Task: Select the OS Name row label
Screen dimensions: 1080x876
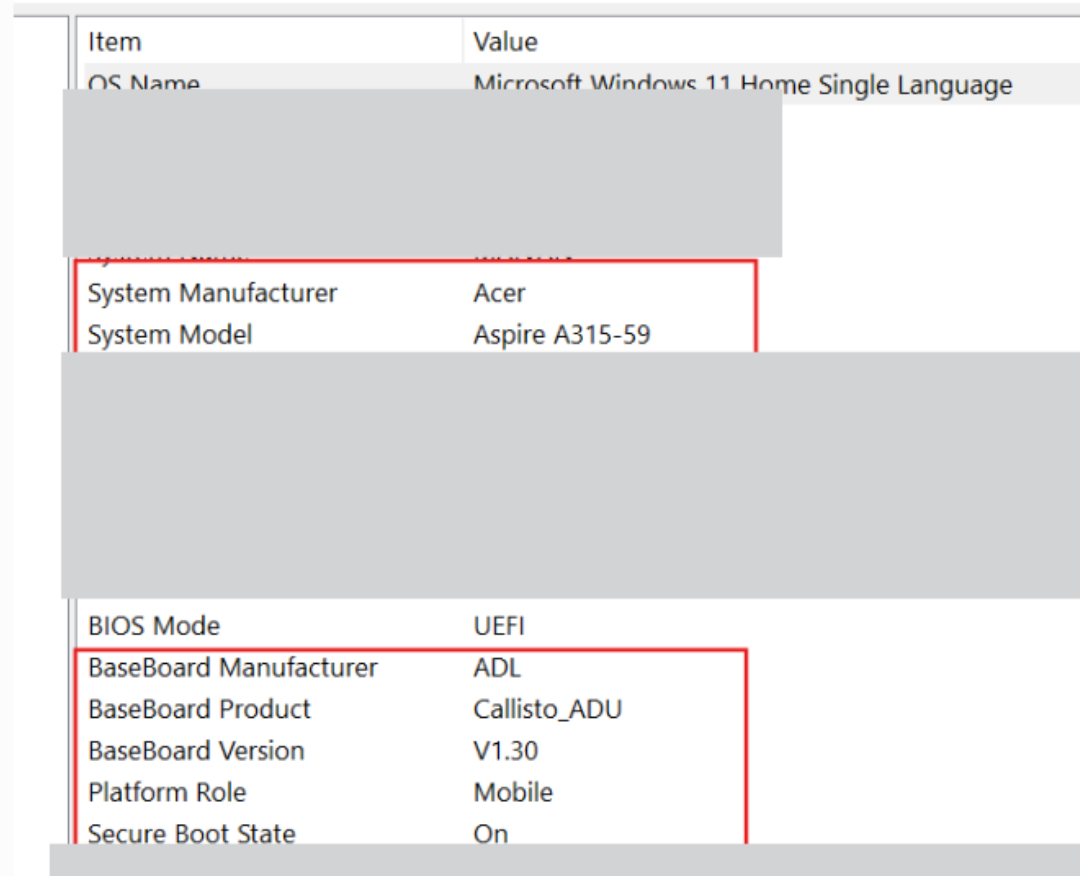Action: 144,81
